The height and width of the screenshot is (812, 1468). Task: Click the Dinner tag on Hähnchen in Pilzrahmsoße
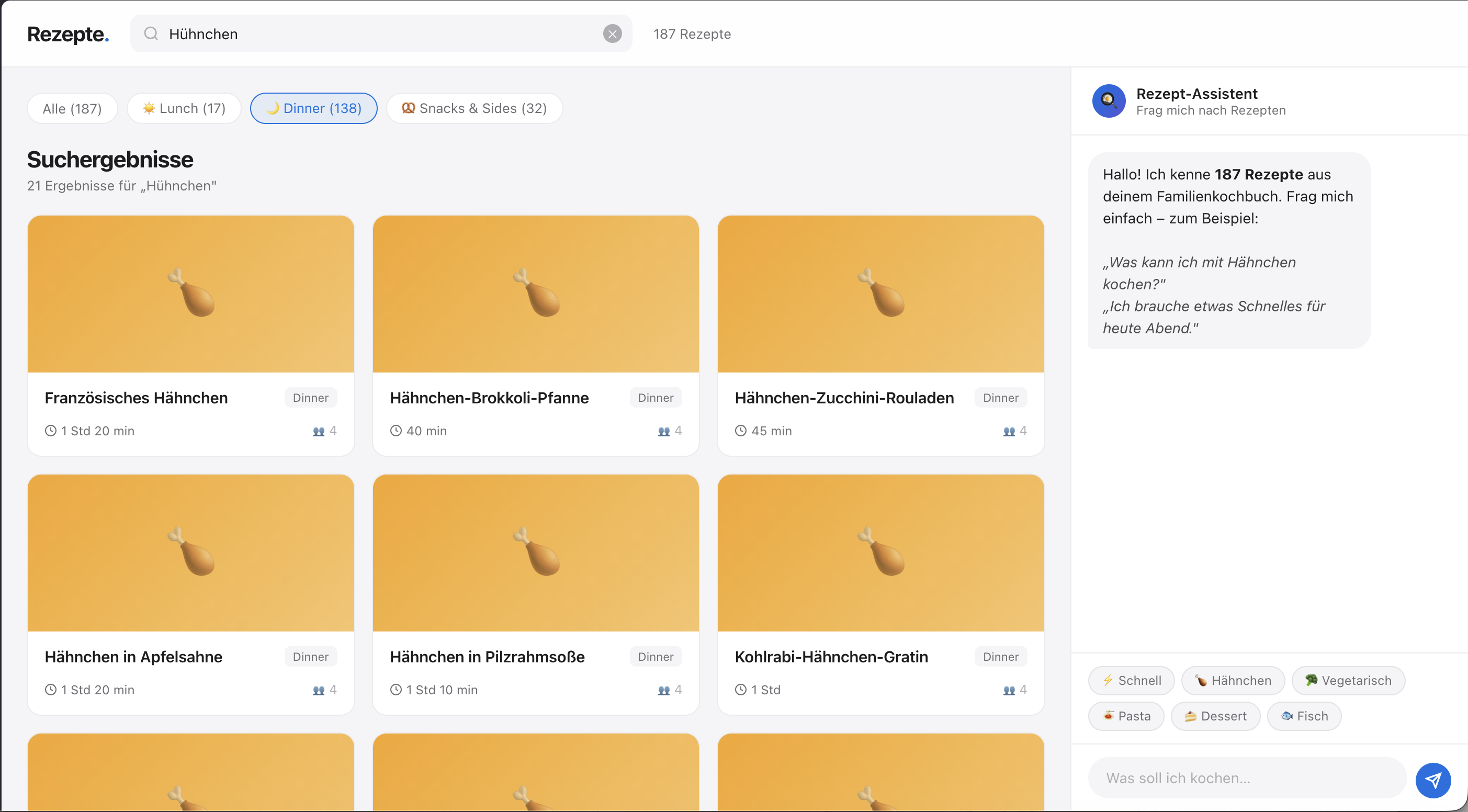click(x=656, y=657)
